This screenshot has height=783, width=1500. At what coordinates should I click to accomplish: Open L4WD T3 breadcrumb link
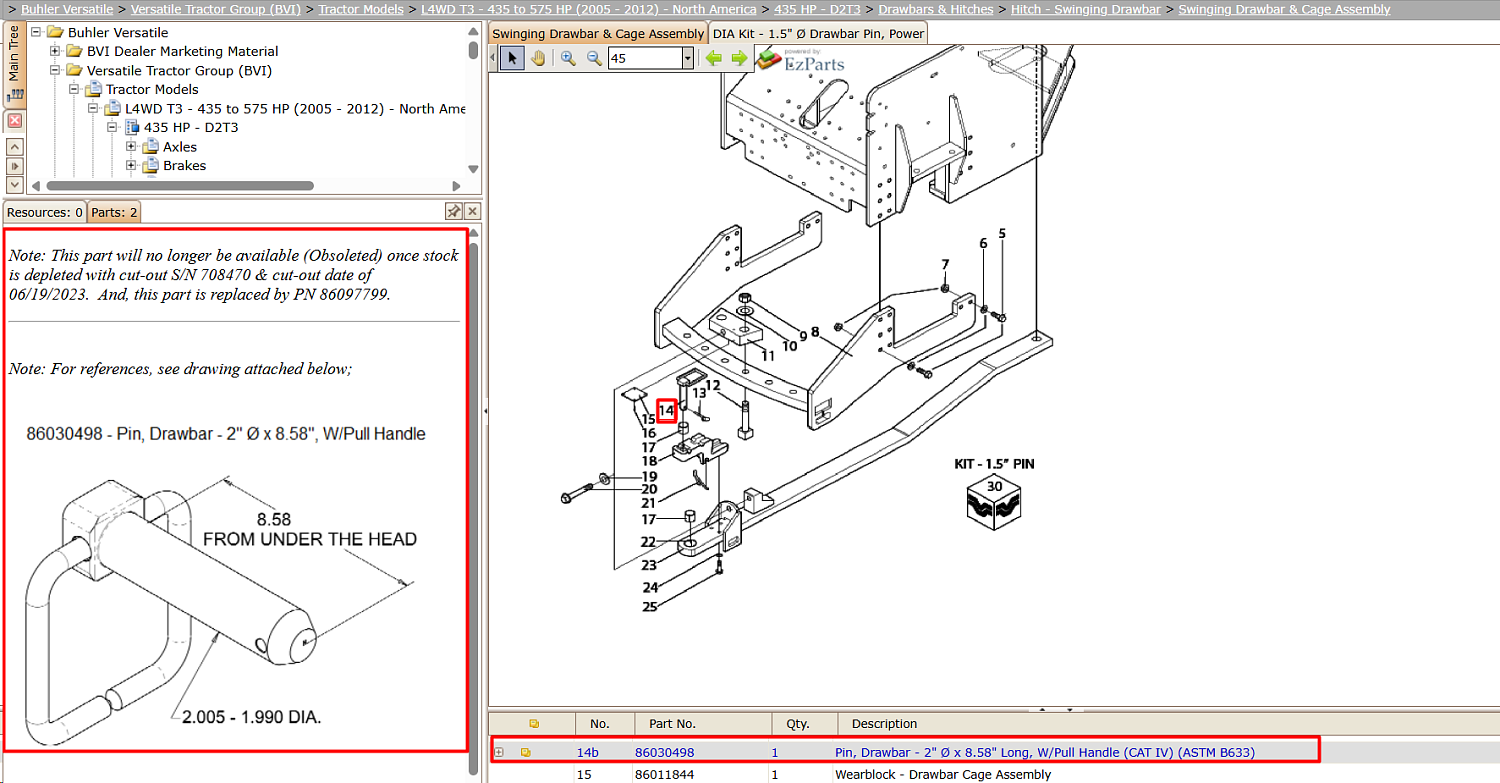(589, 9)
